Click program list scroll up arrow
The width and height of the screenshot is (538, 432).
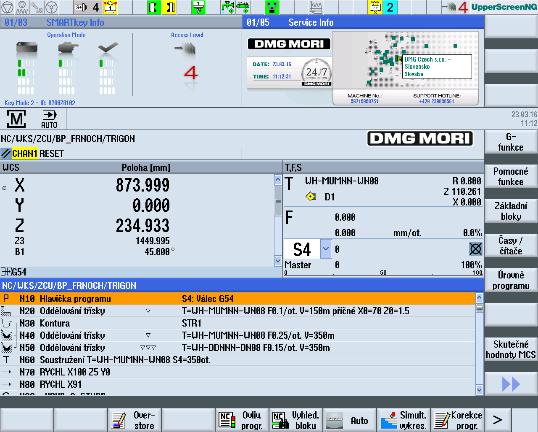(x=479, y=297)
